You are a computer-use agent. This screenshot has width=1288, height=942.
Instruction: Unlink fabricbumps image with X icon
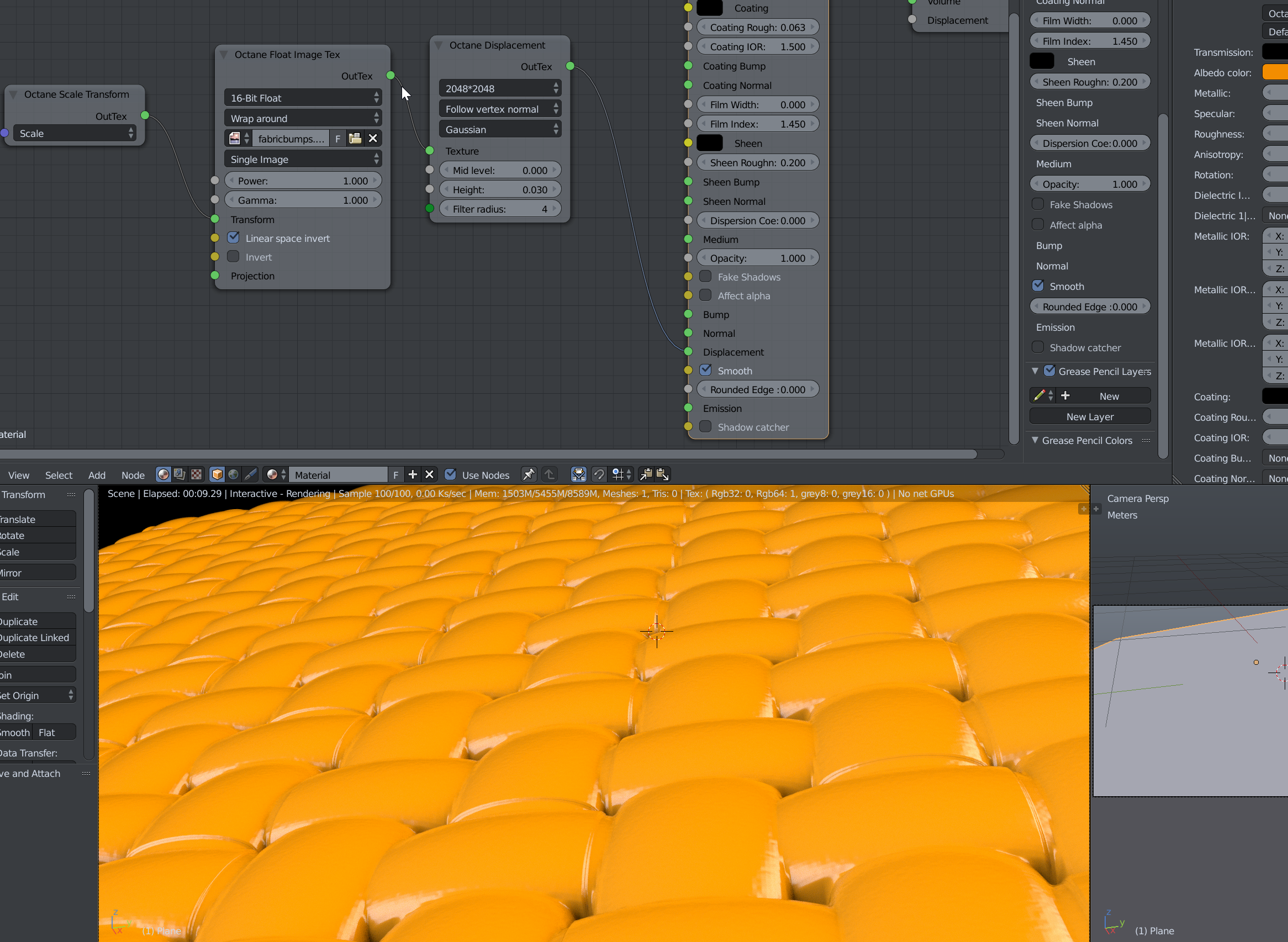[372, 139]
